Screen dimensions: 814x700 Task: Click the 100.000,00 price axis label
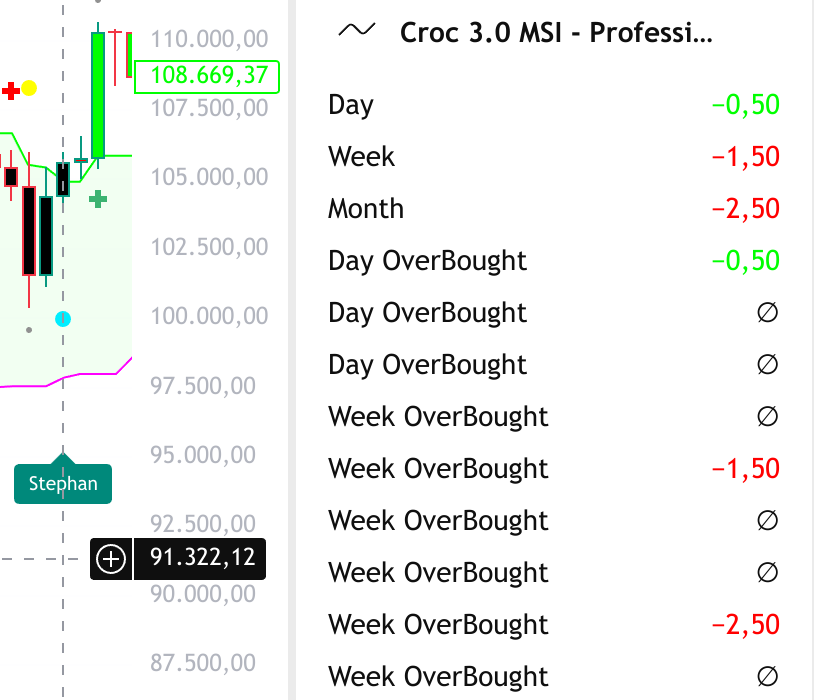209,316
